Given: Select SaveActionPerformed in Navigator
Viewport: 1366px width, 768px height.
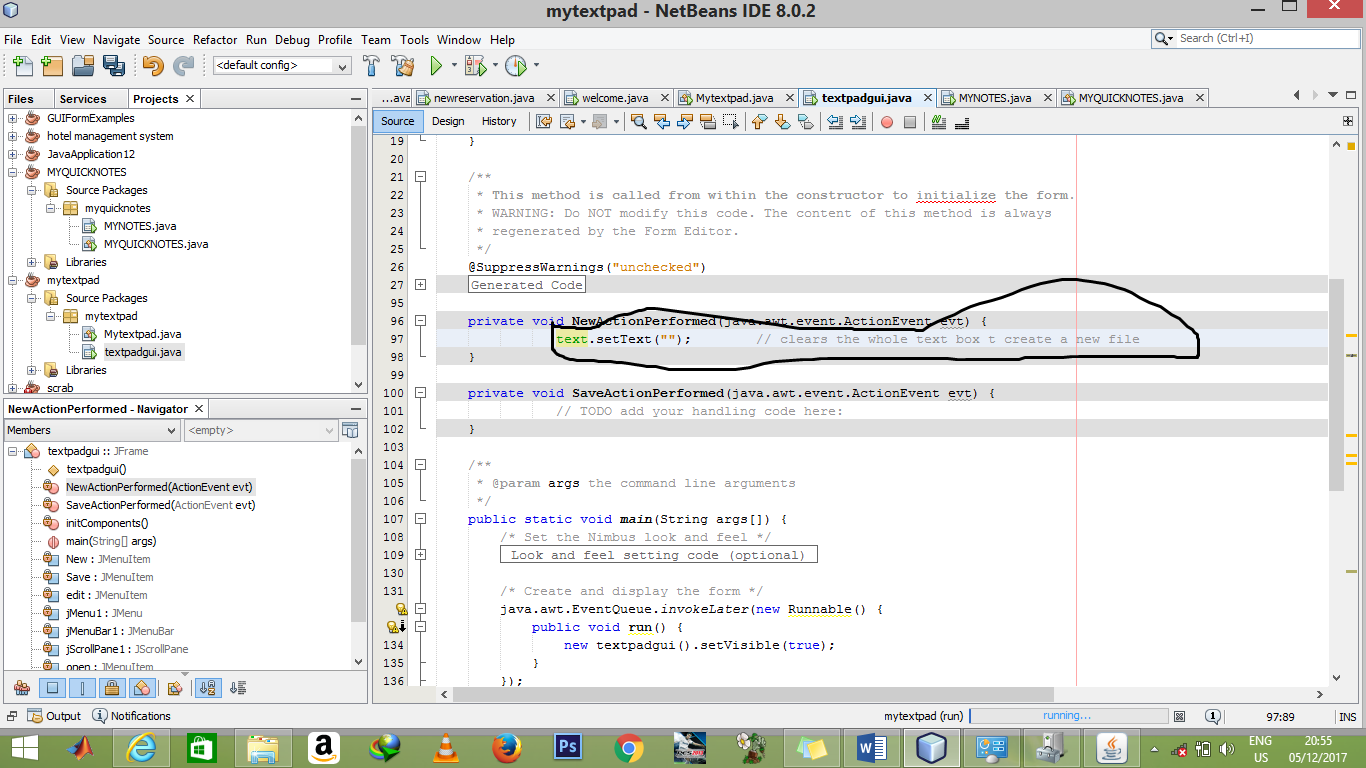Looking at the screenshot, I should pos(160,505).
